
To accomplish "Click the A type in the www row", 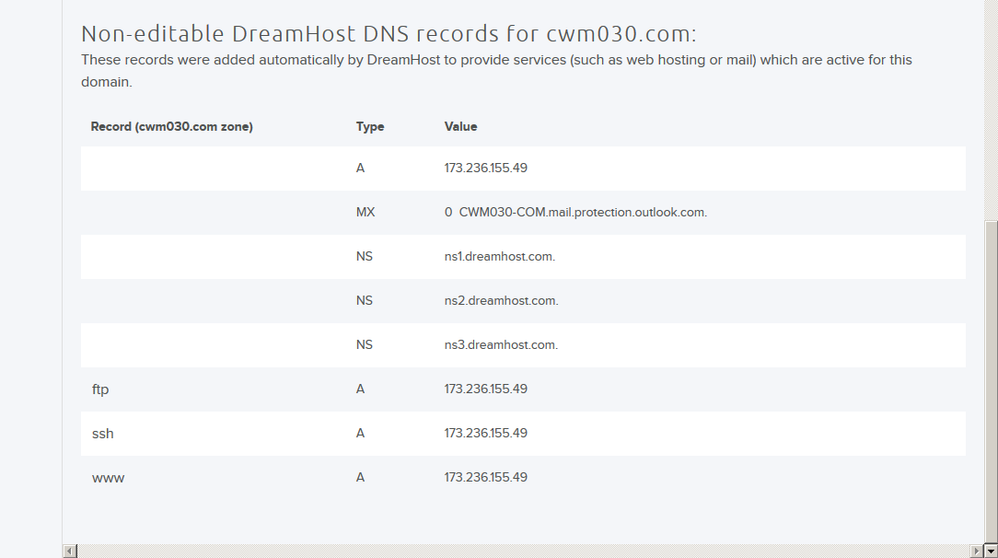I will 360,477.
